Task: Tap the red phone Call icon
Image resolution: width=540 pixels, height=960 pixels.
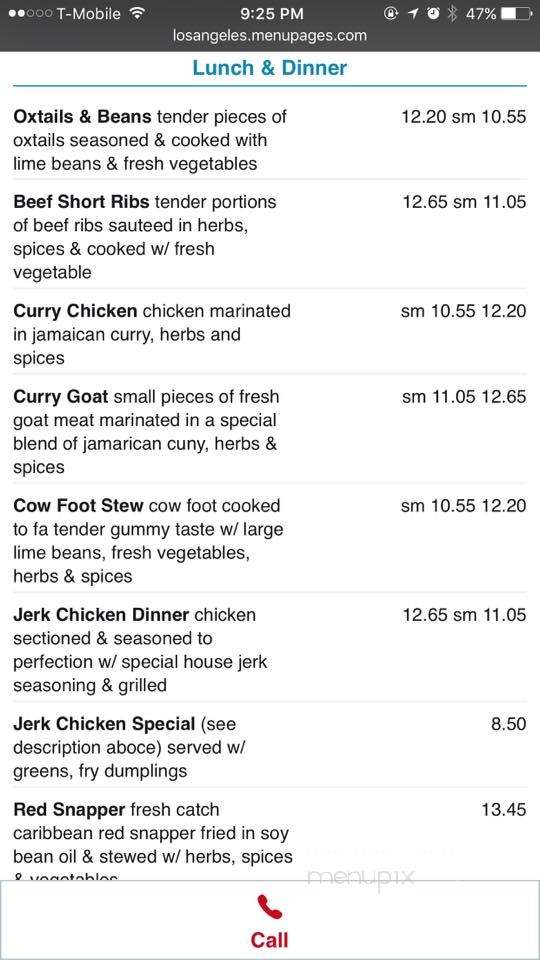Action: (269, 907)
